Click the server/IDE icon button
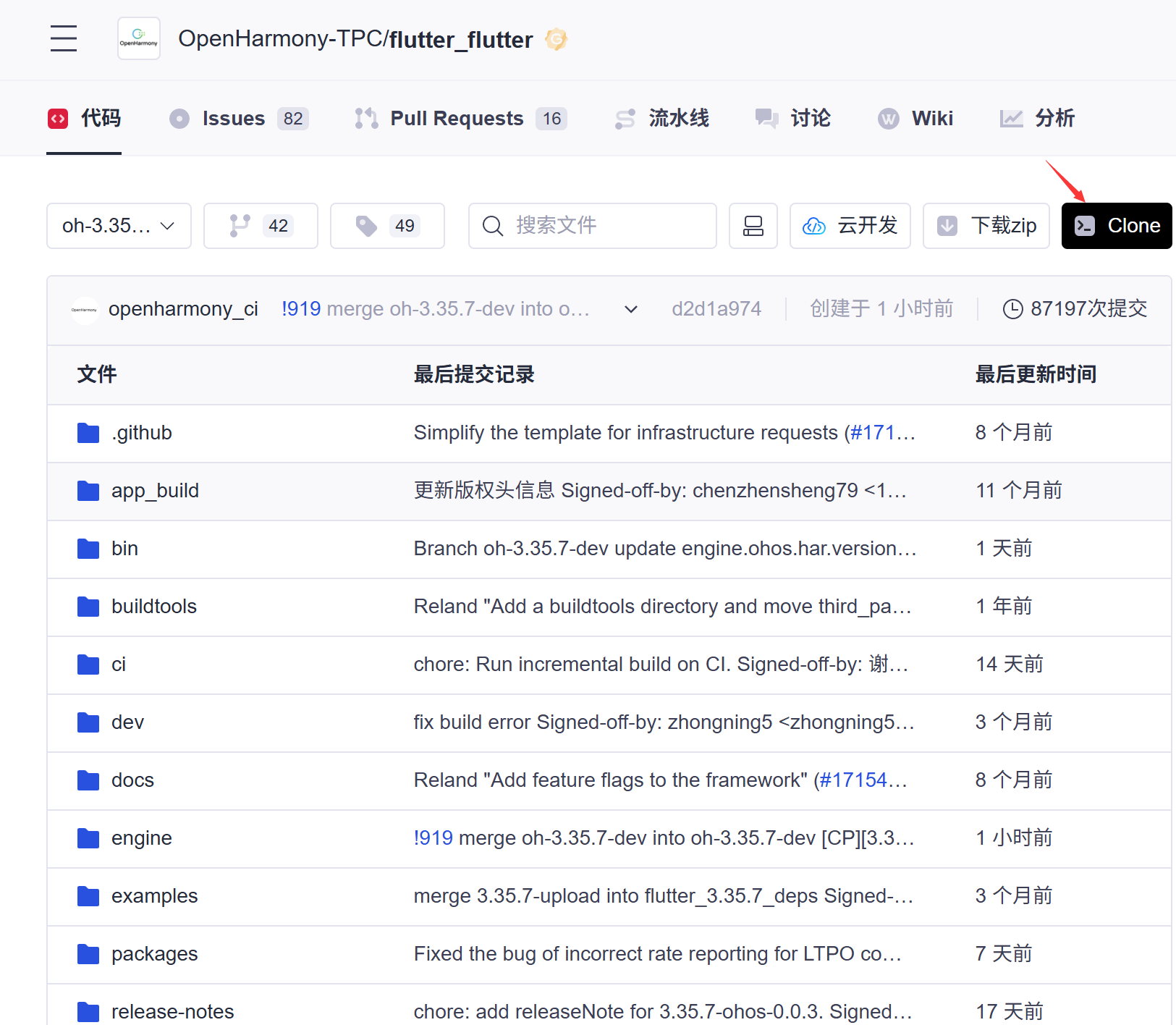This screenshot has height=1025, width=1176. click(x=753, y=226)
